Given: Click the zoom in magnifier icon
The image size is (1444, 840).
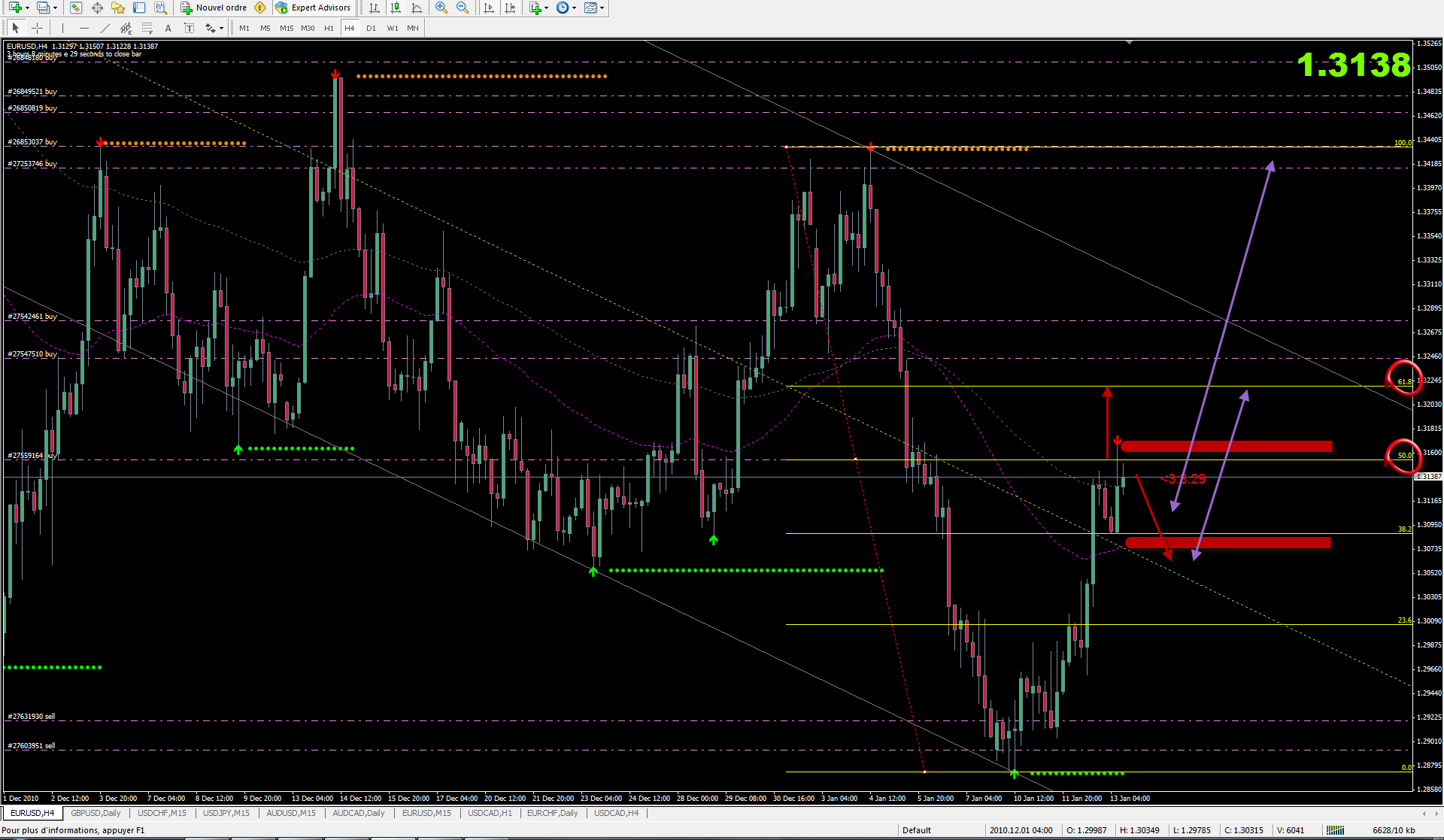Looking at the screenshot, I should (x=441, y=8).
